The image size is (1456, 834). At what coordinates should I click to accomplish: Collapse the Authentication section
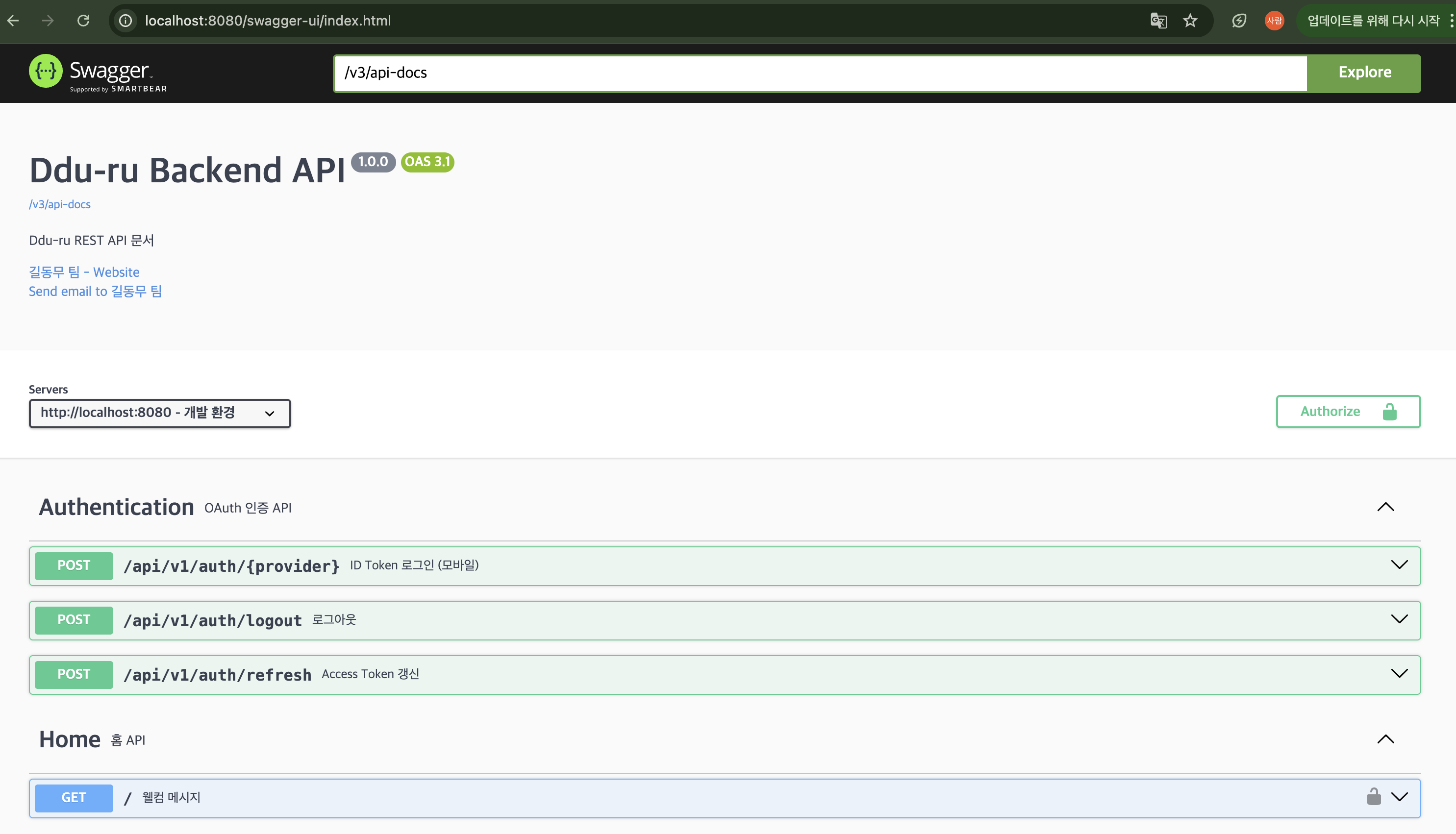tap(1385, 507)
